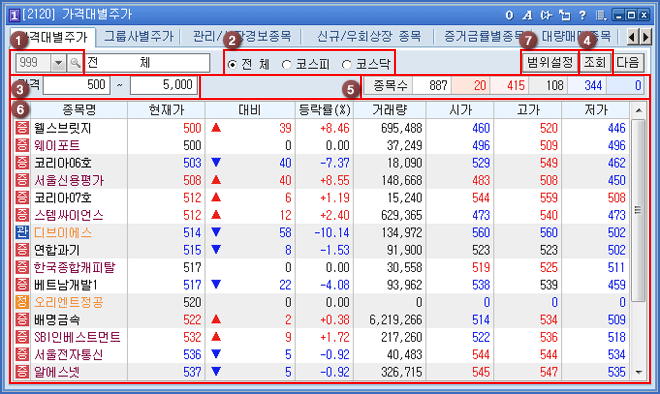Image resolution: width=660 pixels, height=394 pixels.
Task: Click the pin/link icon in title bar
Action: [x=546, y=16]
